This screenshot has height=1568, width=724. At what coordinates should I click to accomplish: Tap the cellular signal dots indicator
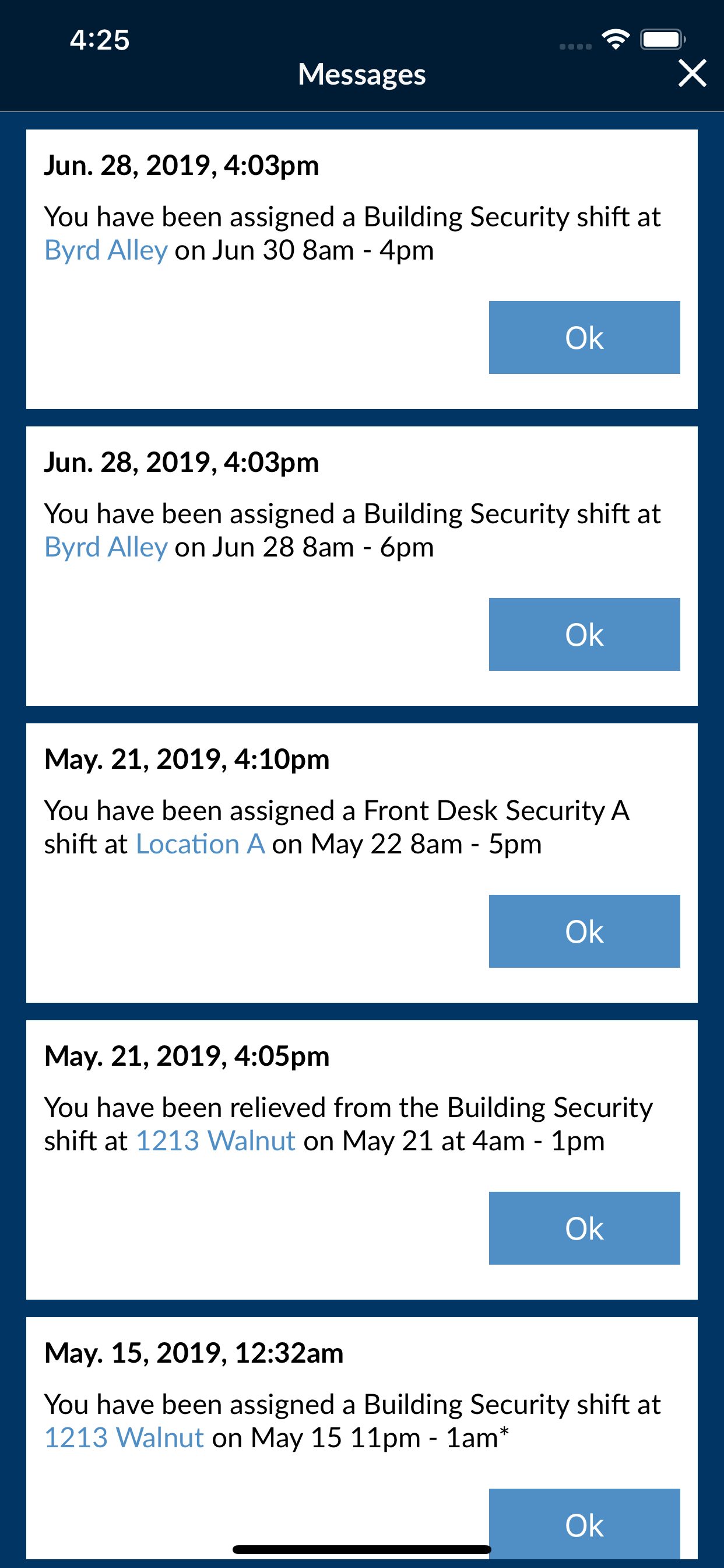tap(575, 46)
